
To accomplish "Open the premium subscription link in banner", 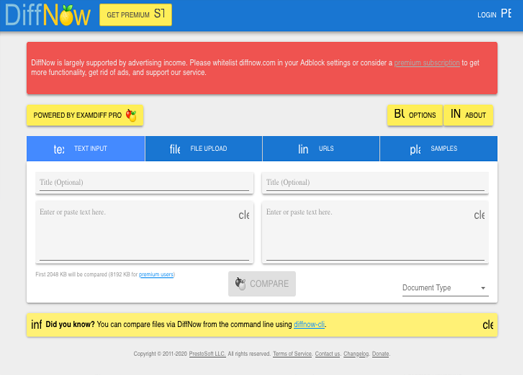I will tap(427, 63).
